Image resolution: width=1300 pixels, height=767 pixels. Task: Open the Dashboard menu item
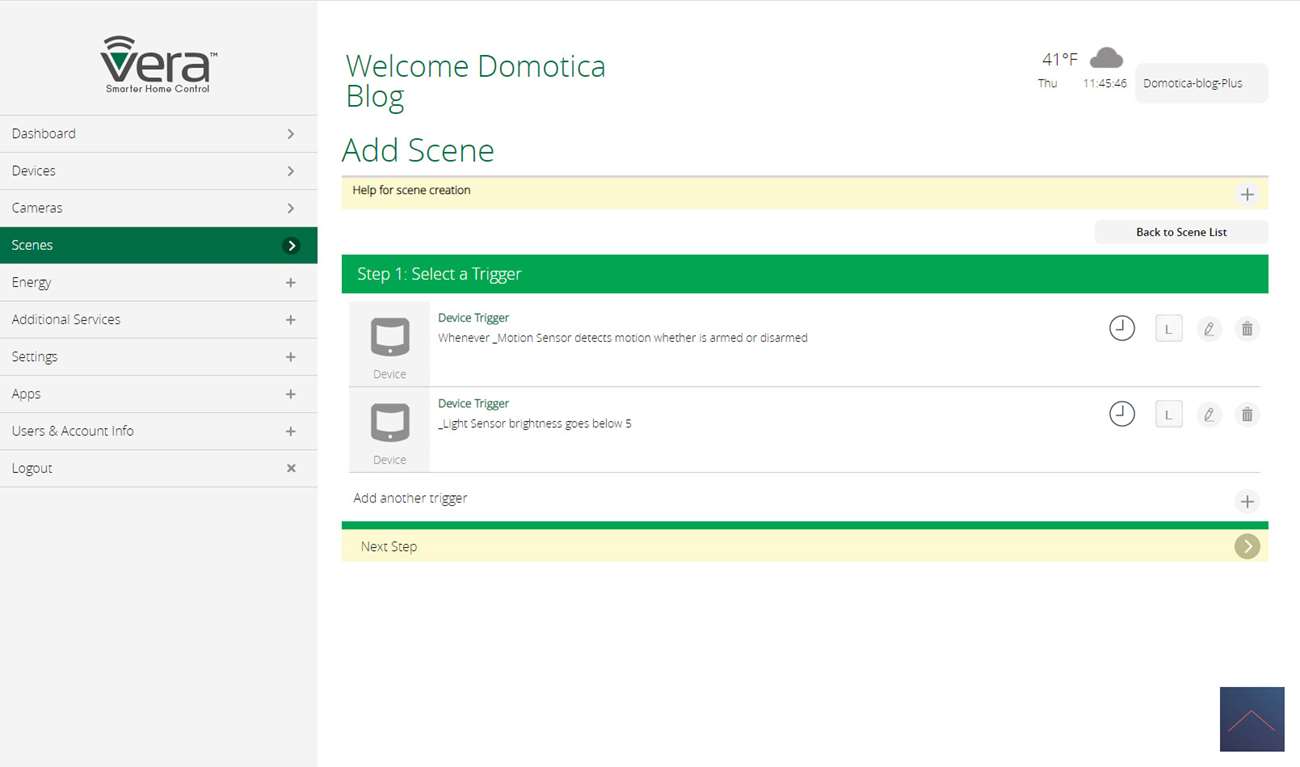(x=158, y=134)
